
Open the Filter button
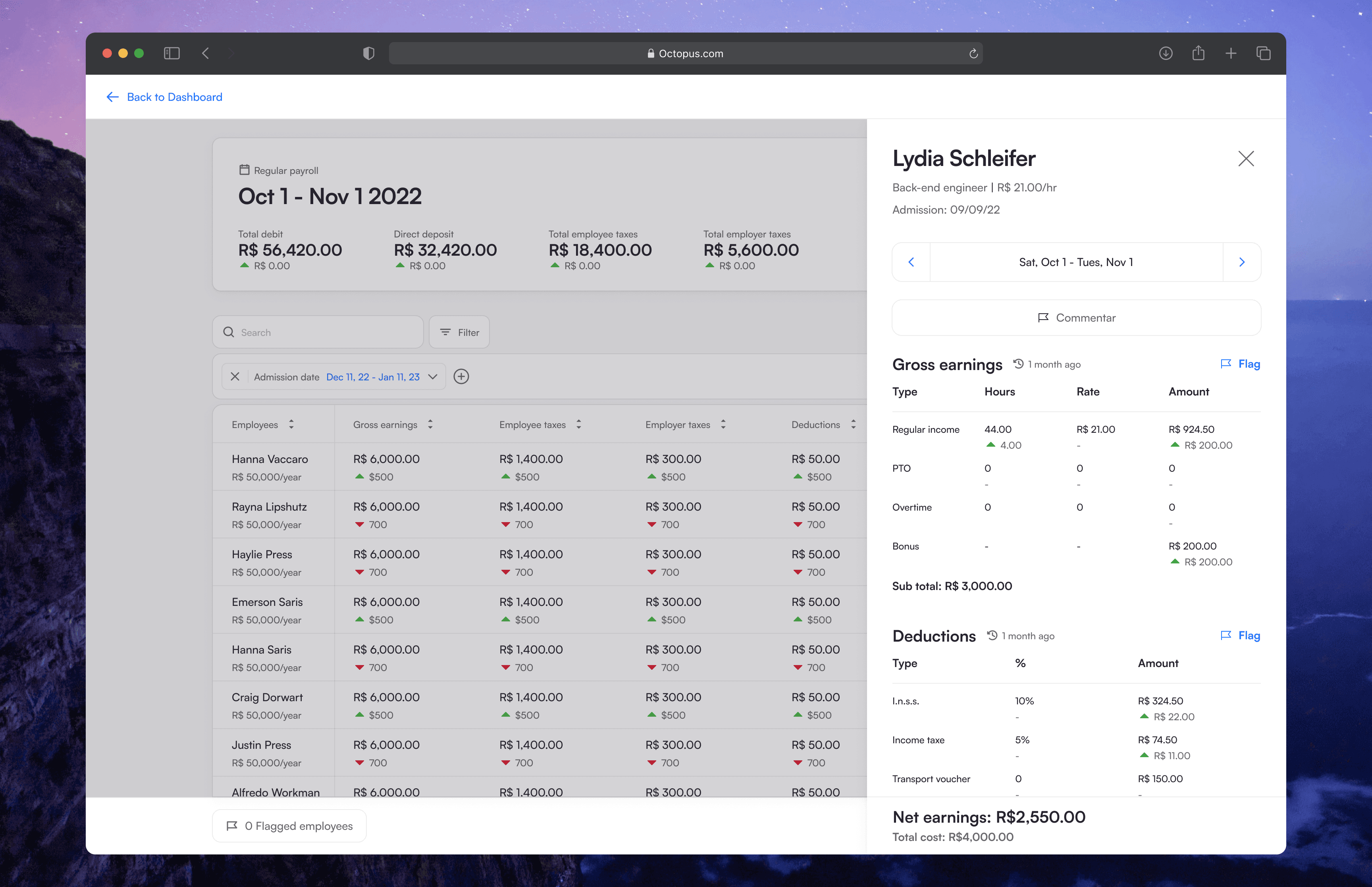(459, 332)
